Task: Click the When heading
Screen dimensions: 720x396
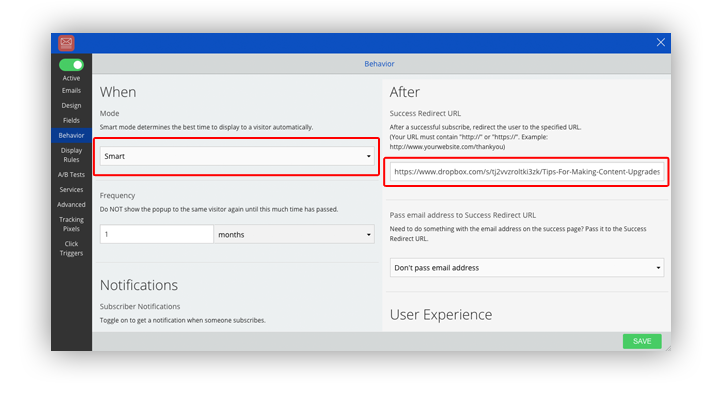Action: (x=118, y=92)
